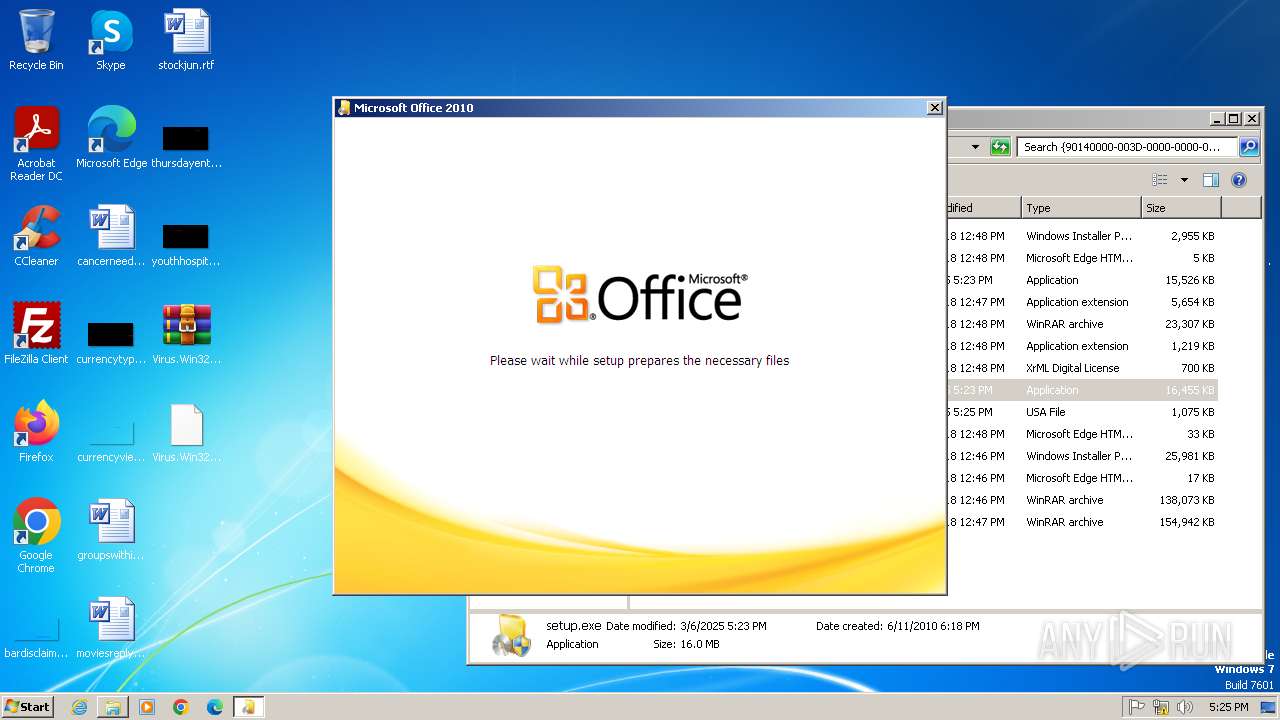Select the XrML Digital License row

(x=1081, y=368)
